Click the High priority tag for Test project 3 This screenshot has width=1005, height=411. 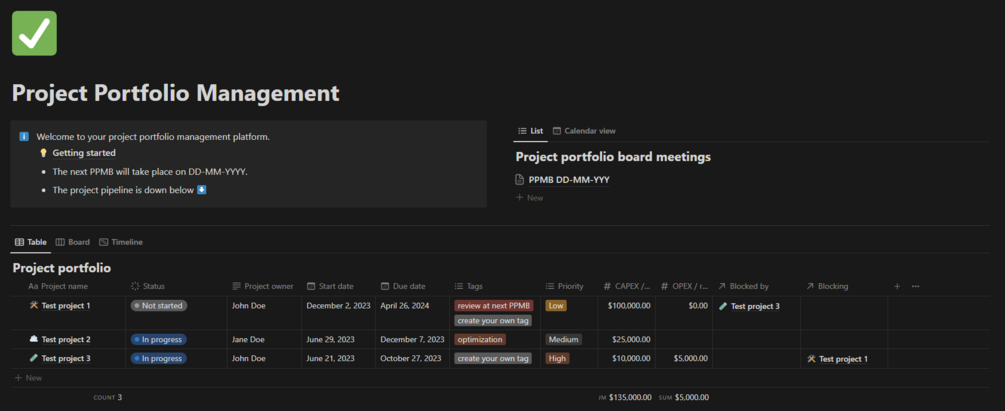(557, 358)
